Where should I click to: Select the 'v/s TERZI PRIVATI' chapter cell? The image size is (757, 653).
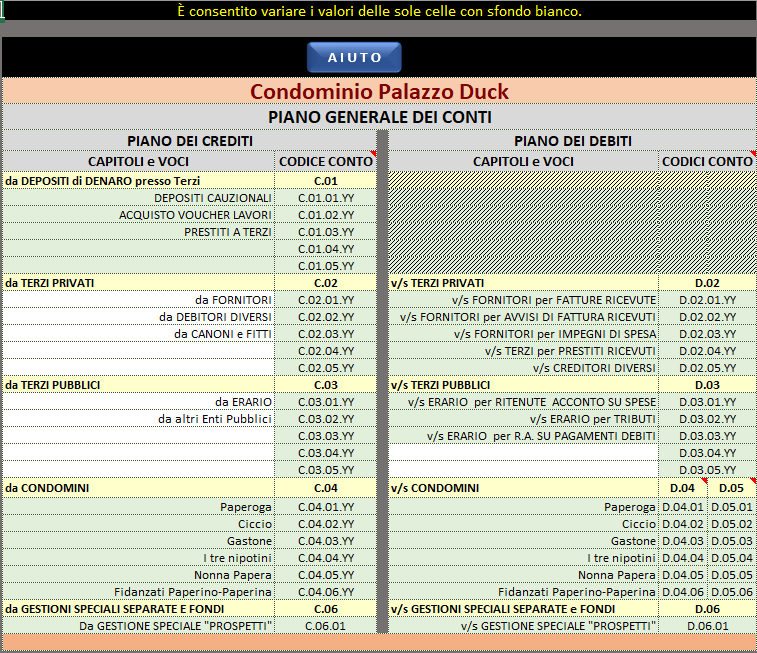[523, 283]
